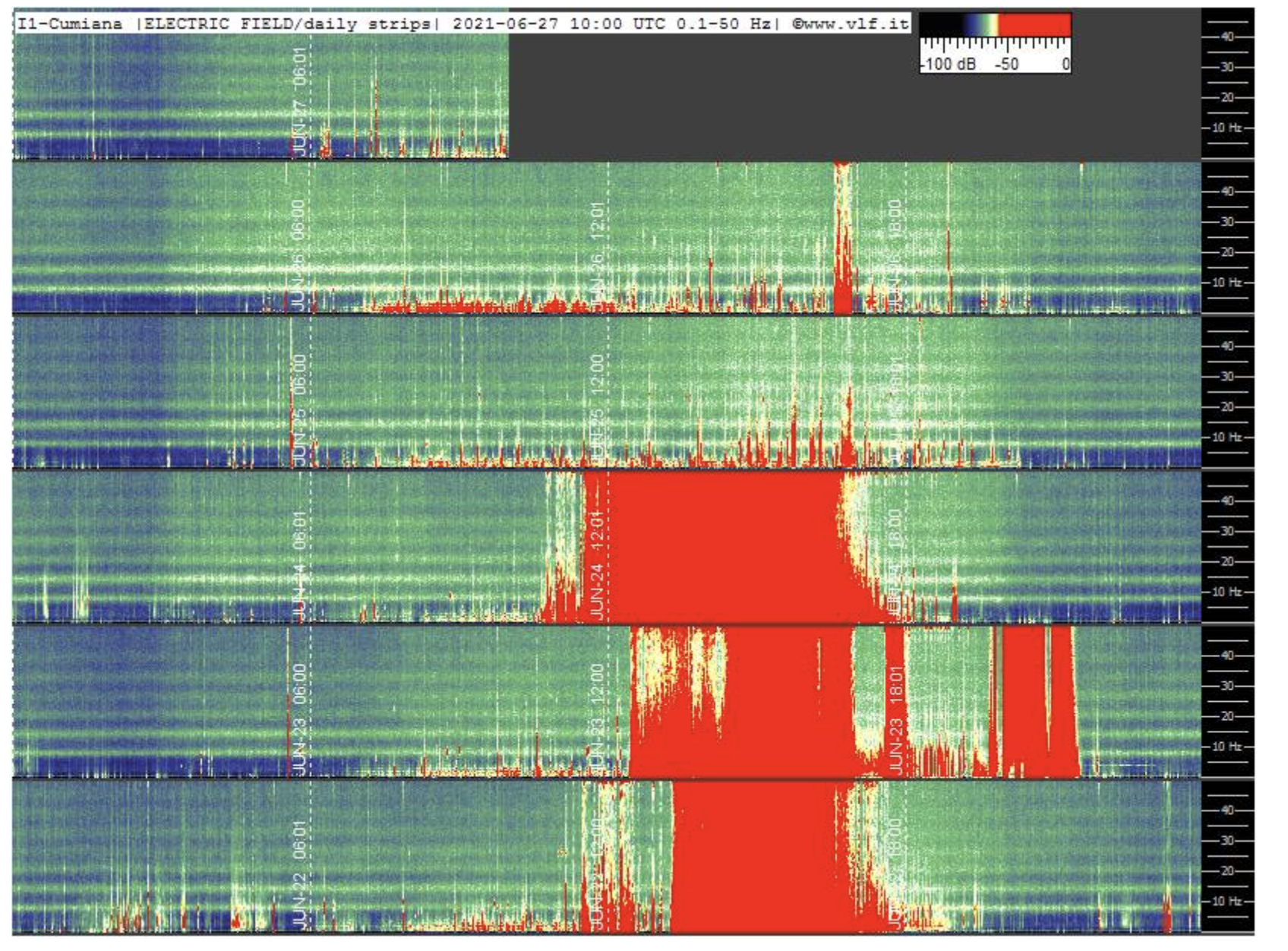1288x951 pixels.
Task: Click the -50 legend scale label
Action: 1006,65
